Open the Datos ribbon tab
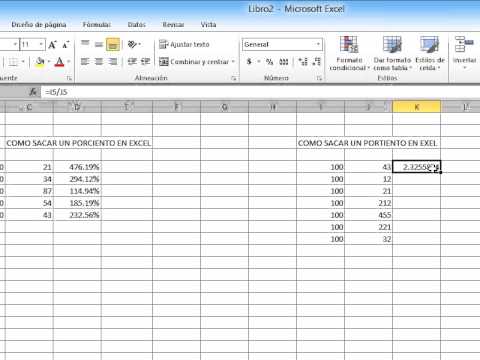Screen dimensions: 480x360 [x=137, y=24]
